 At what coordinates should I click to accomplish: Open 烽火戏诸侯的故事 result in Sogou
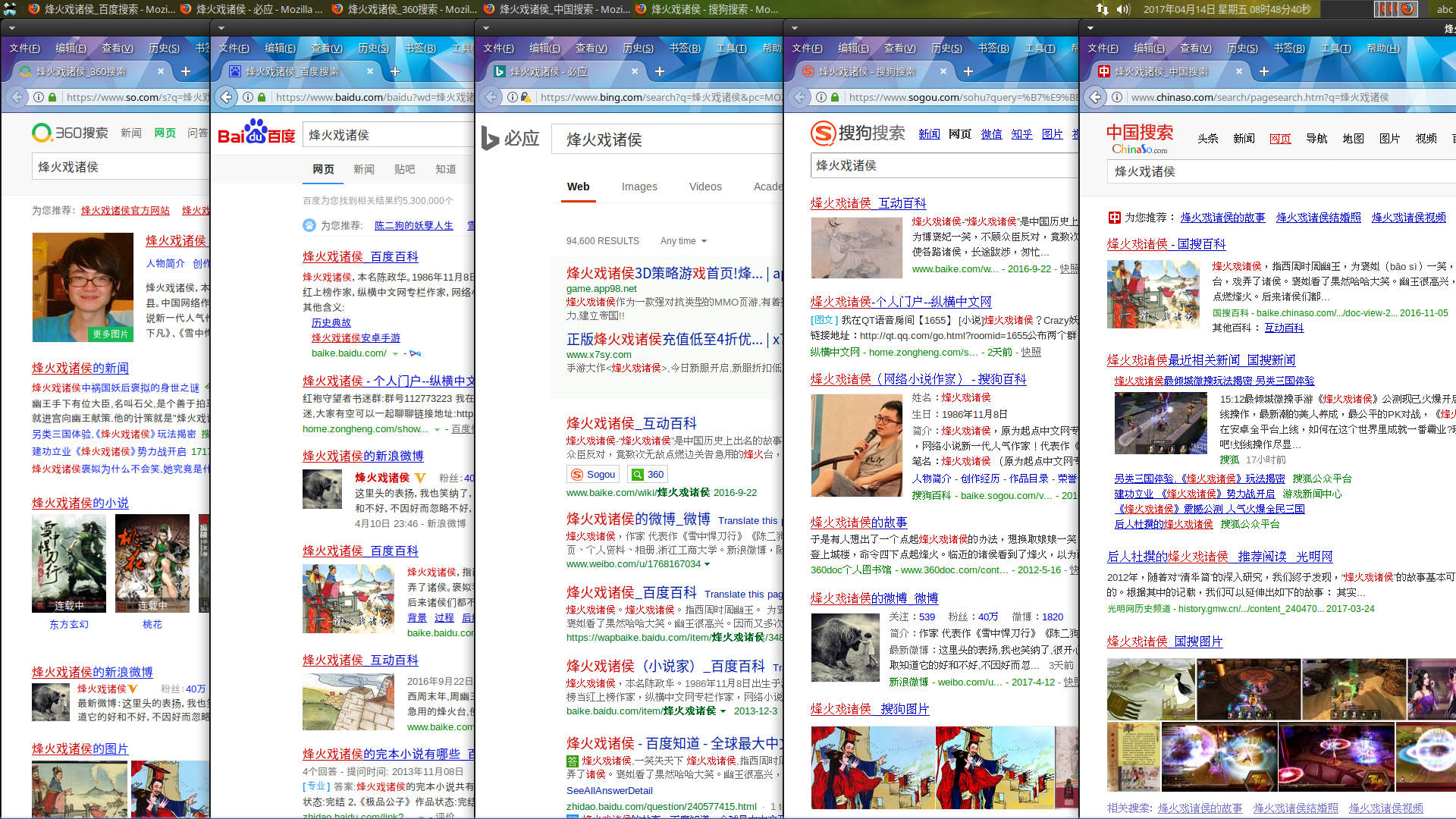[858, 522]
